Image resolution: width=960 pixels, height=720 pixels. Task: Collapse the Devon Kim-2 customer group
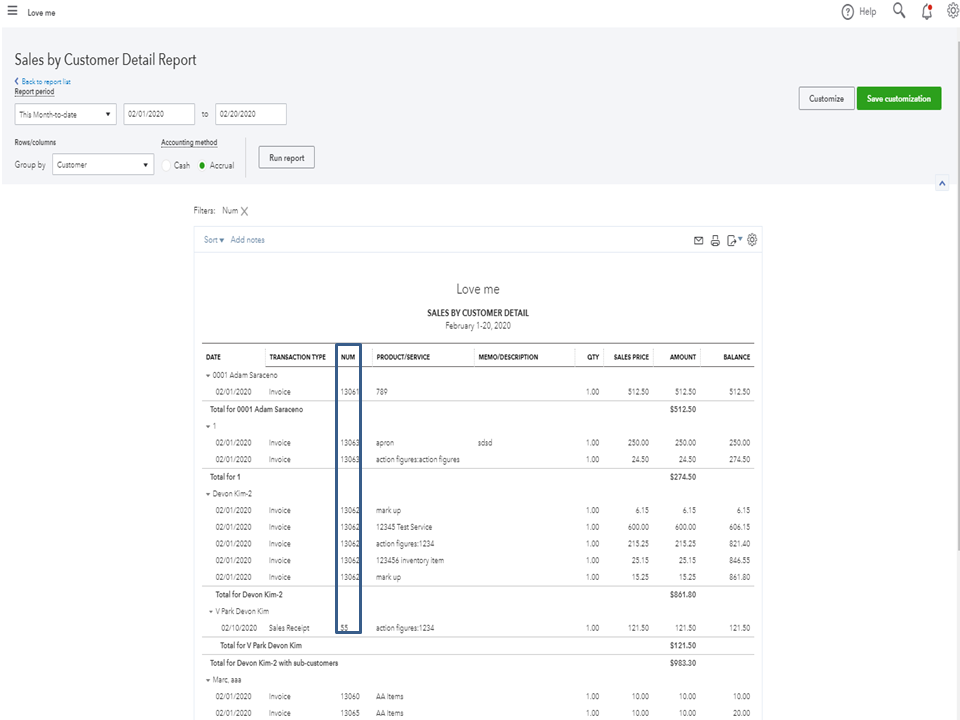click(207, 494)
